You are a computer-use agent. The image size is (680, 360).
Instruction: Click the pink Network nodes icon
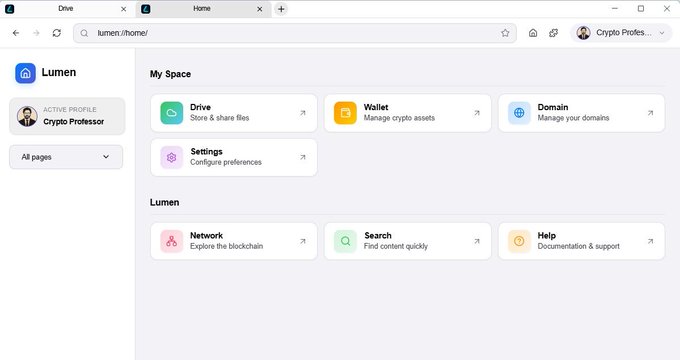(172, 241)
